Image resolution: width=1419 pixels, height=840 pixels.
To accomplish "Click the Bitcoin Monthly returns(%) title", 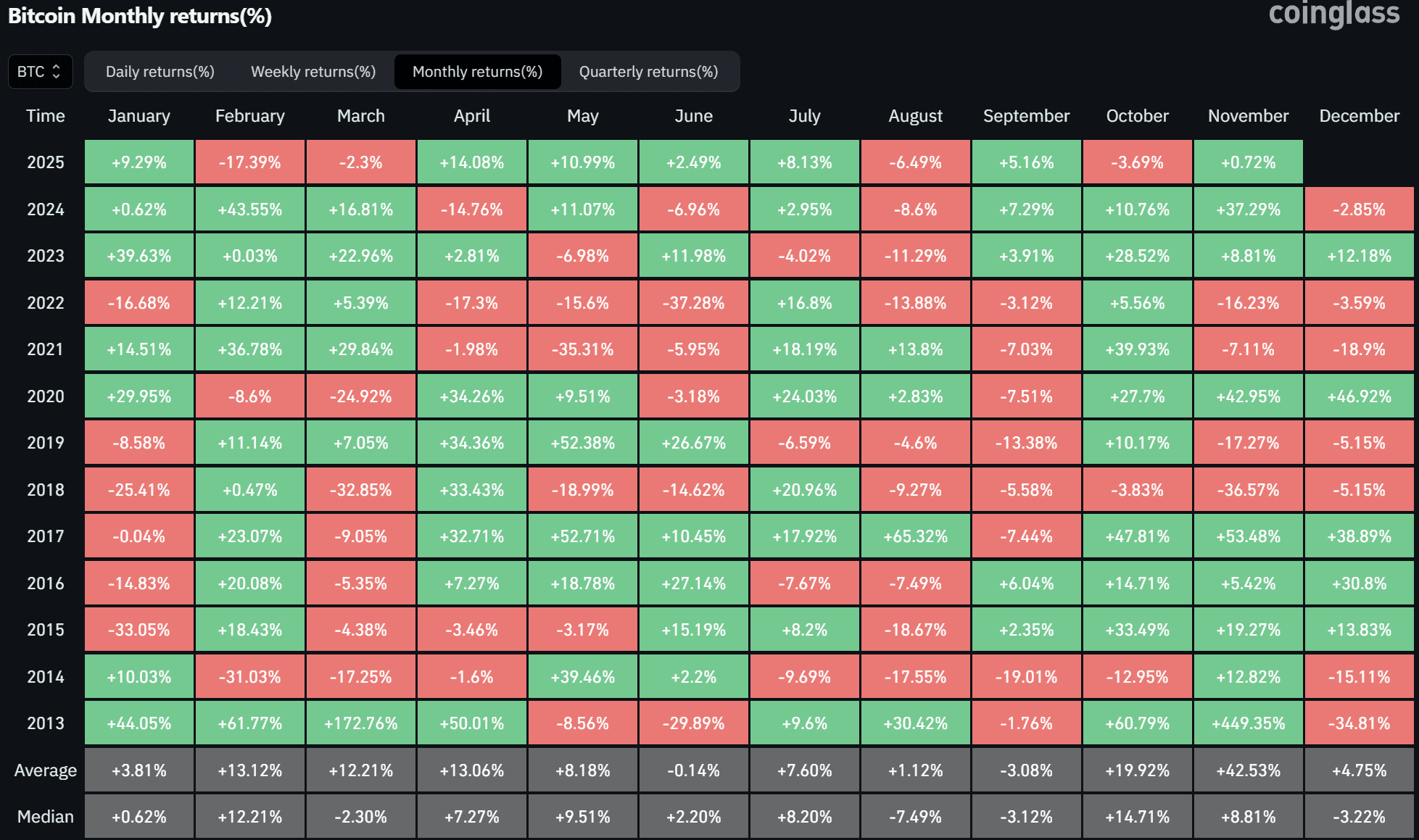I will [140, 16].
